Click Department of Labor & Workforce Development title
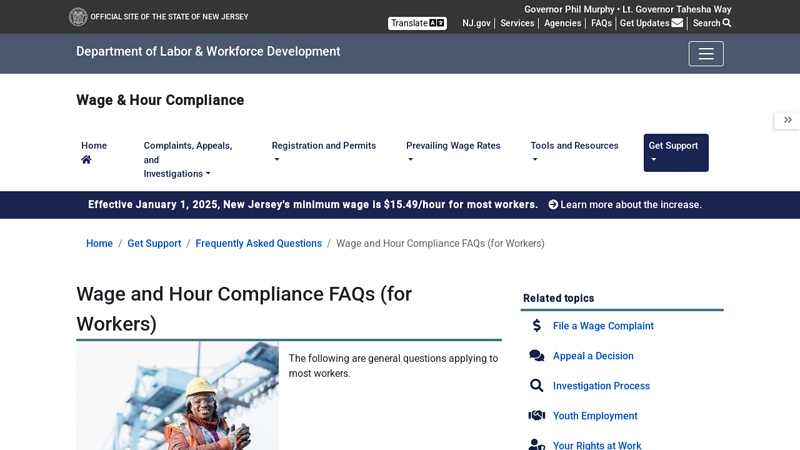This screenshot has height=450, width=800. tap(208, 52)
